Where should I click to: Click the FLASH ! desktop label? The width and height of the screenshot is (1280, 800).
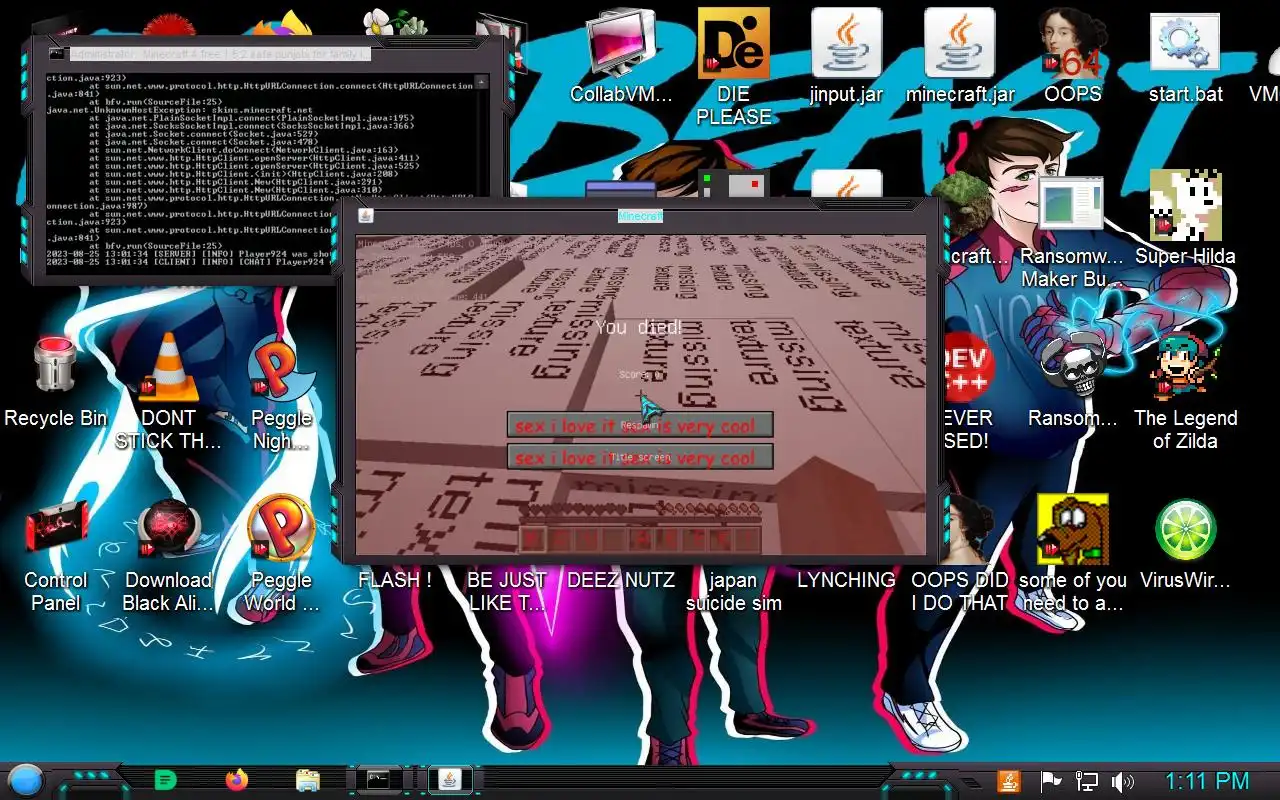pyautogui.click(x=395, y=580)
